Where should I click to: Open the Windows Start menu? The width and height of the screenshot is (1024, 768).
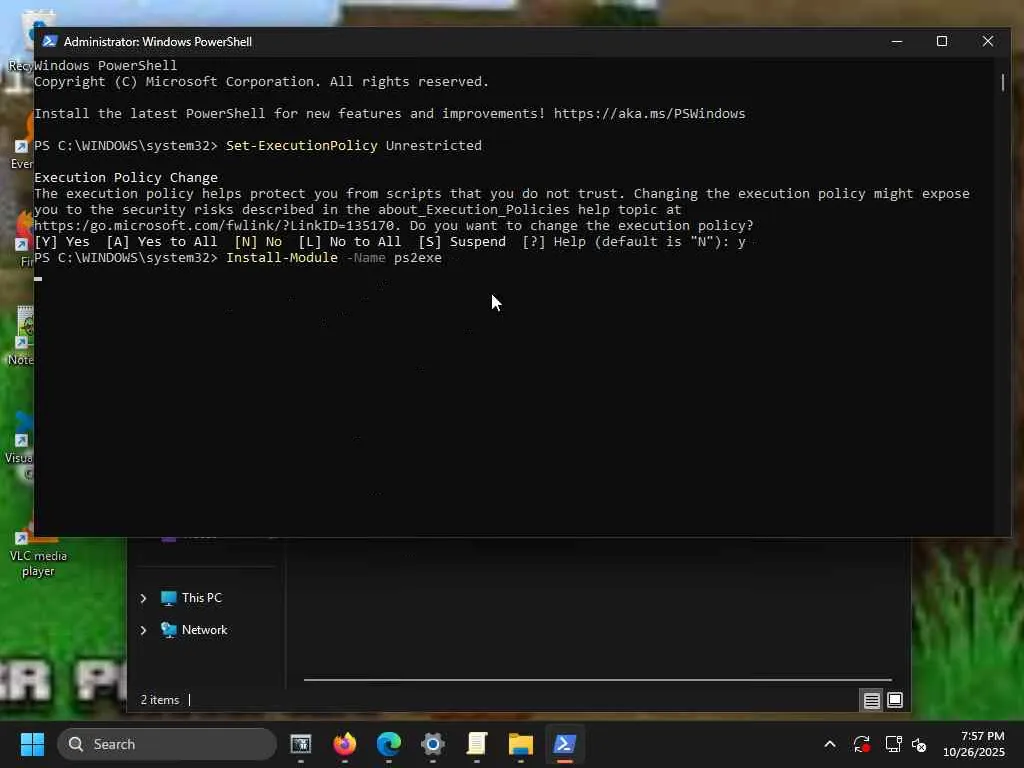pos(32,744)
